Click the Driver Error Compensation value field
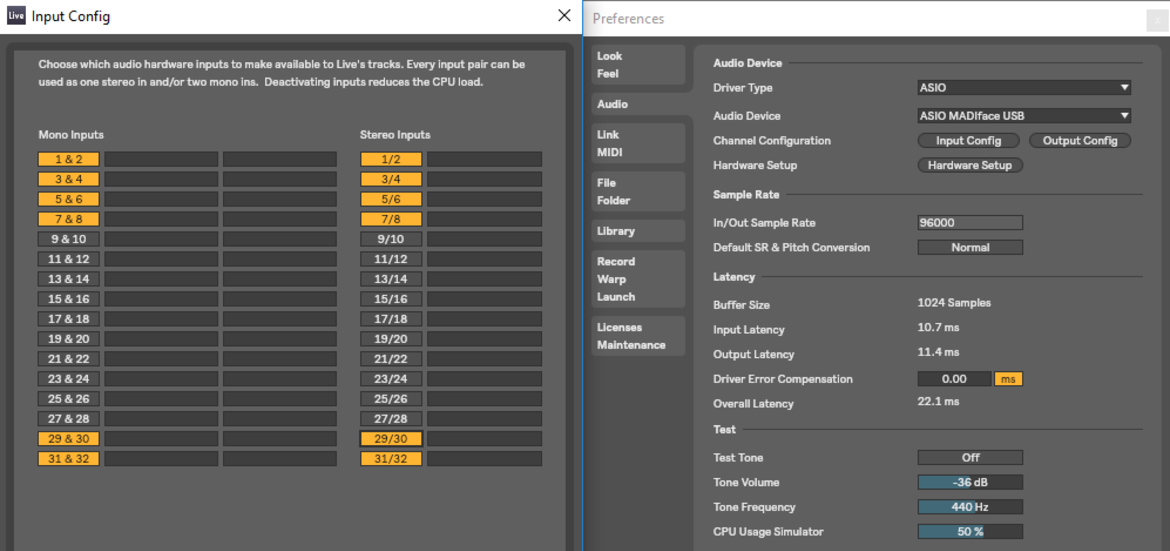The width and height of the screenshot is (1170, 551). (x=954, y=379)
